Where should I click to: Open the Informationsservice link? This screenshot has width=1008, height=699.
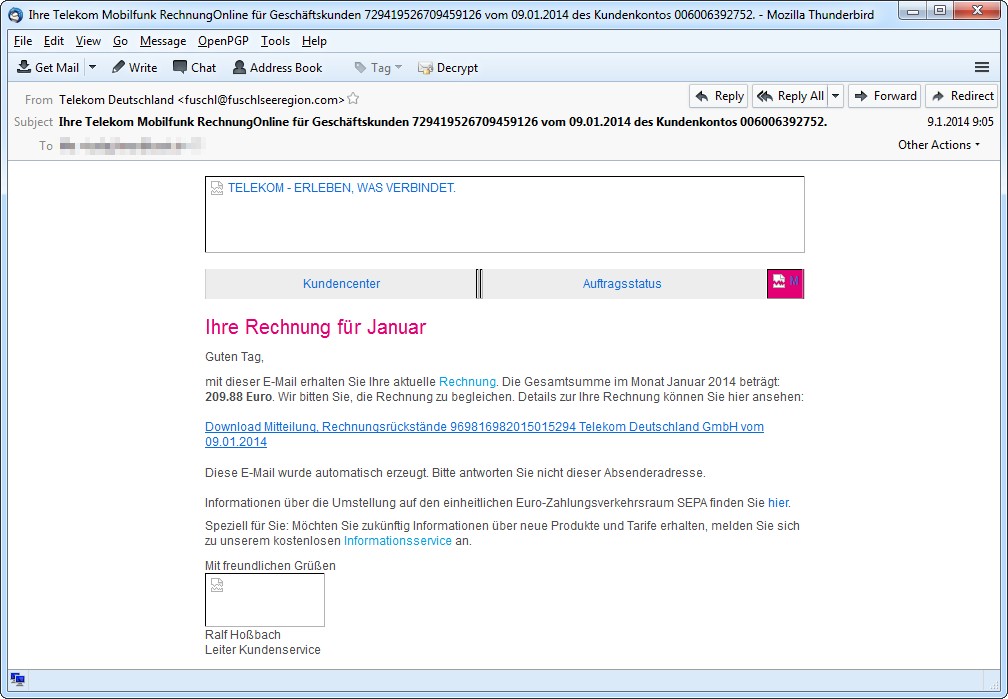click(x=398, y=541)
